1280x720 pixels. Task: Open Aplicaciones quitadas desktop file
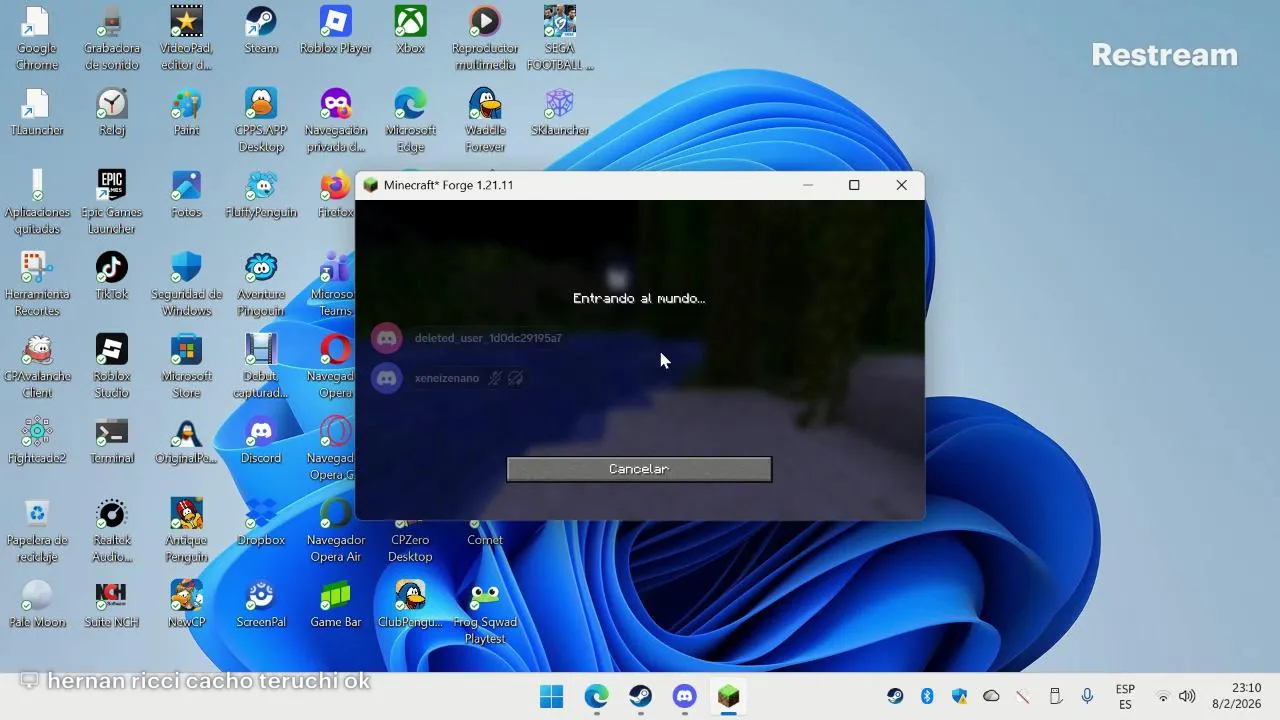[37, 202]
